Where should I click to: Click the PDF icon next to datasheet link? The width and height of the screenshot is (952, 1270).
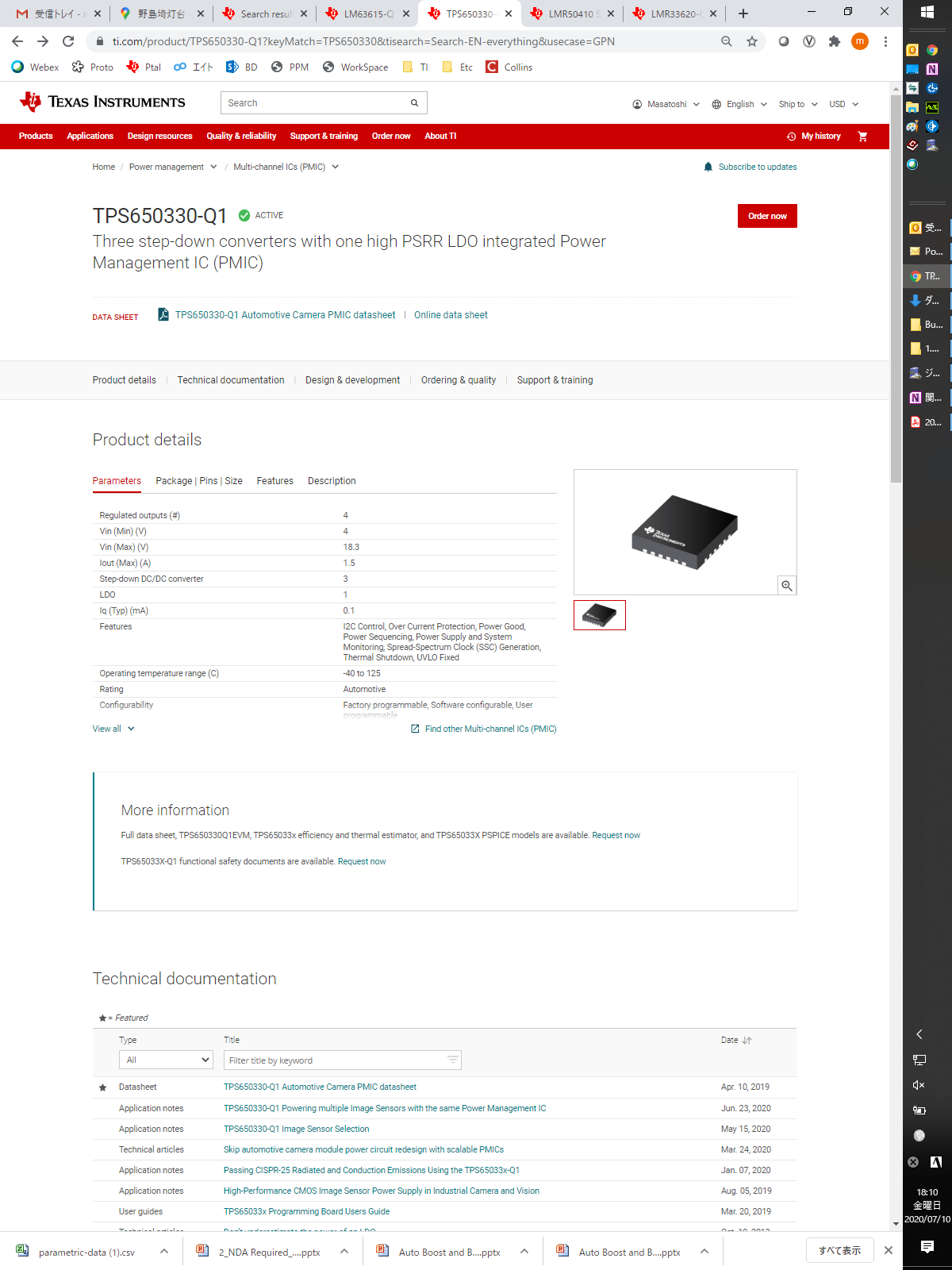[163, 314]
